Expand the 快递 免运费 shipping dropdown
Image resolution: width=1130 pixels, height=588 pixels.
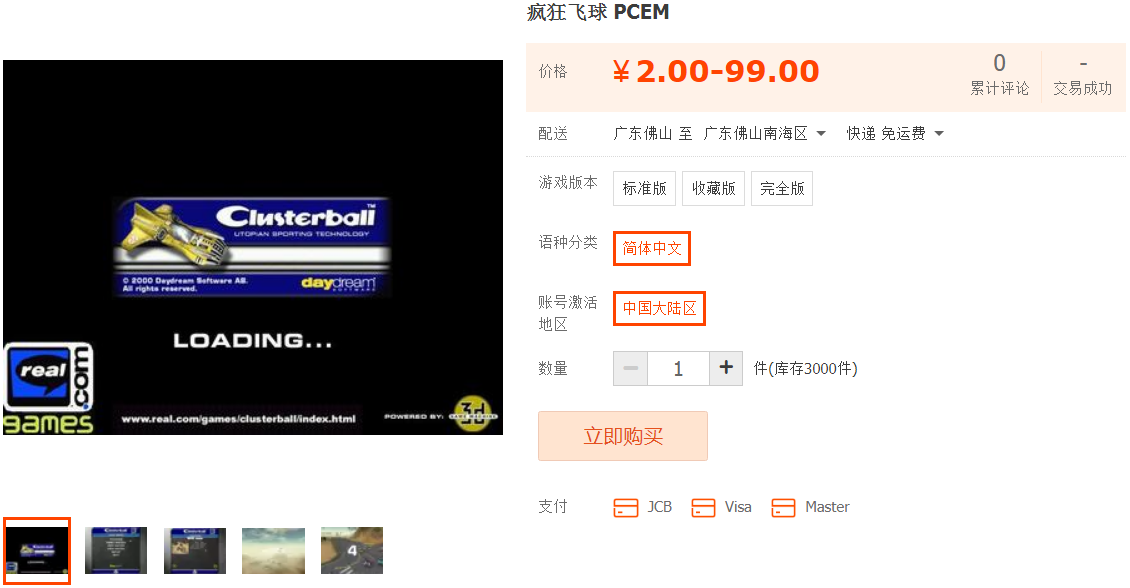[x=895, y=133]
